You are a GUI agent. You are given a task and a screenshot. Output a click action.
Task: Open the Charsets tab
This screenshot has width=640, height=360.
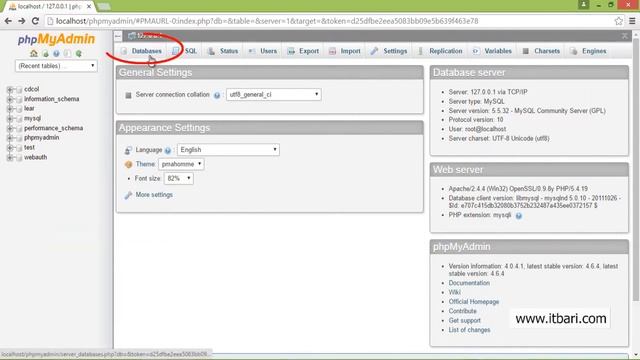tap(542, 51)
